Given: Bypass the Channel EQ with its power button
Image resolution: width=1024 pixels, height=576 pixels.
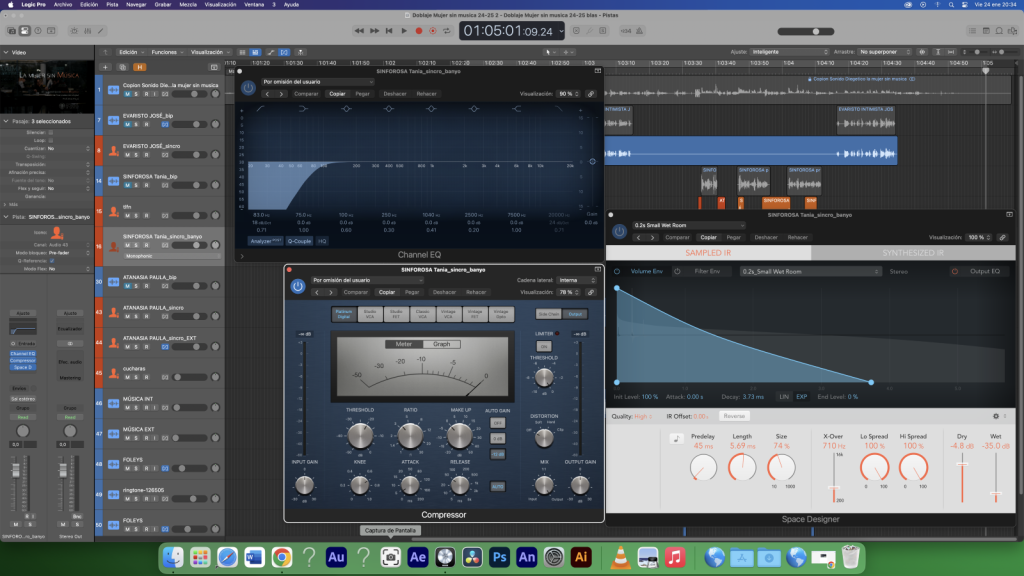Looking at the screenshot, I should click(248, 88).
